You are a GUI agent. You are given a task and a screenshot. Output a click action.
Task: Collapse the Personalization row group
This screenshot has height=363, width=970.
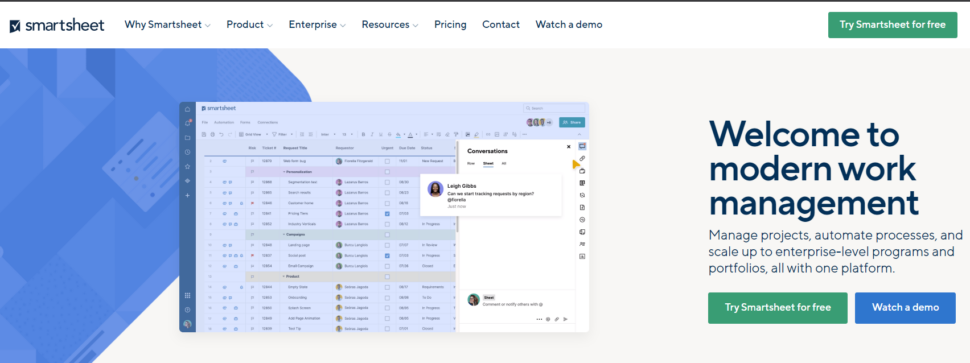coord(284,171)
